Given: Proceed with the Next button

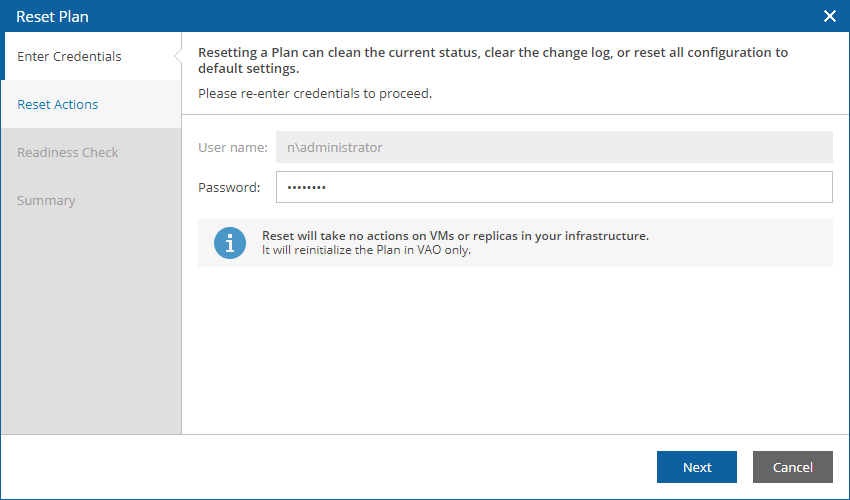Looking at the screenshot, I should click(x=697, y=467).
